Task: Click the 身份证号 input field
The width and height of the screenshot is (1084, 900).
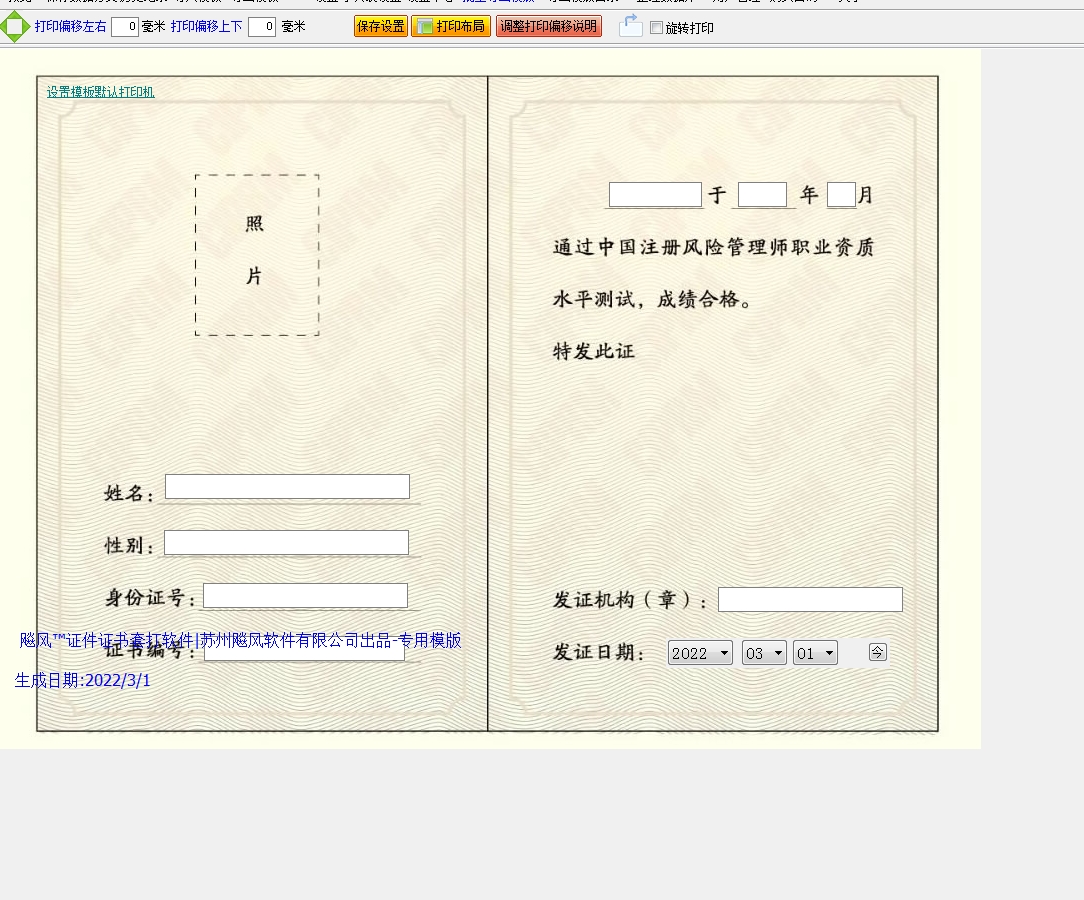Action: tap(305, 595)
